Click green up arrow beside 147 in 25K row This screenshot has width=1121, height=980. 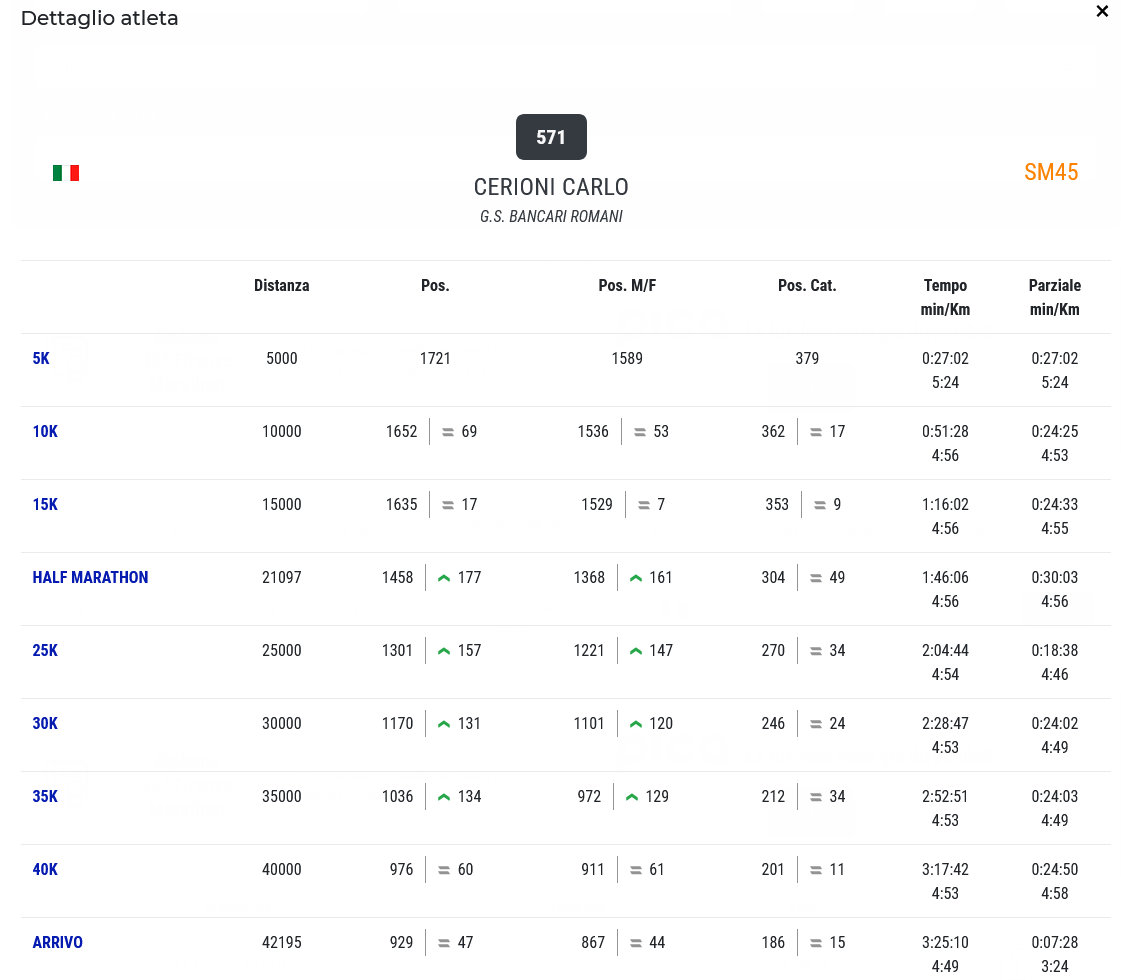pos(636,651)
